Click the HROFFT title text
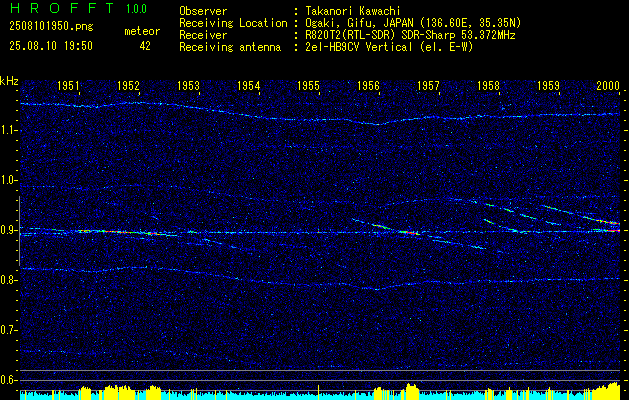This screenshot has height=400, width=629. 61,8
